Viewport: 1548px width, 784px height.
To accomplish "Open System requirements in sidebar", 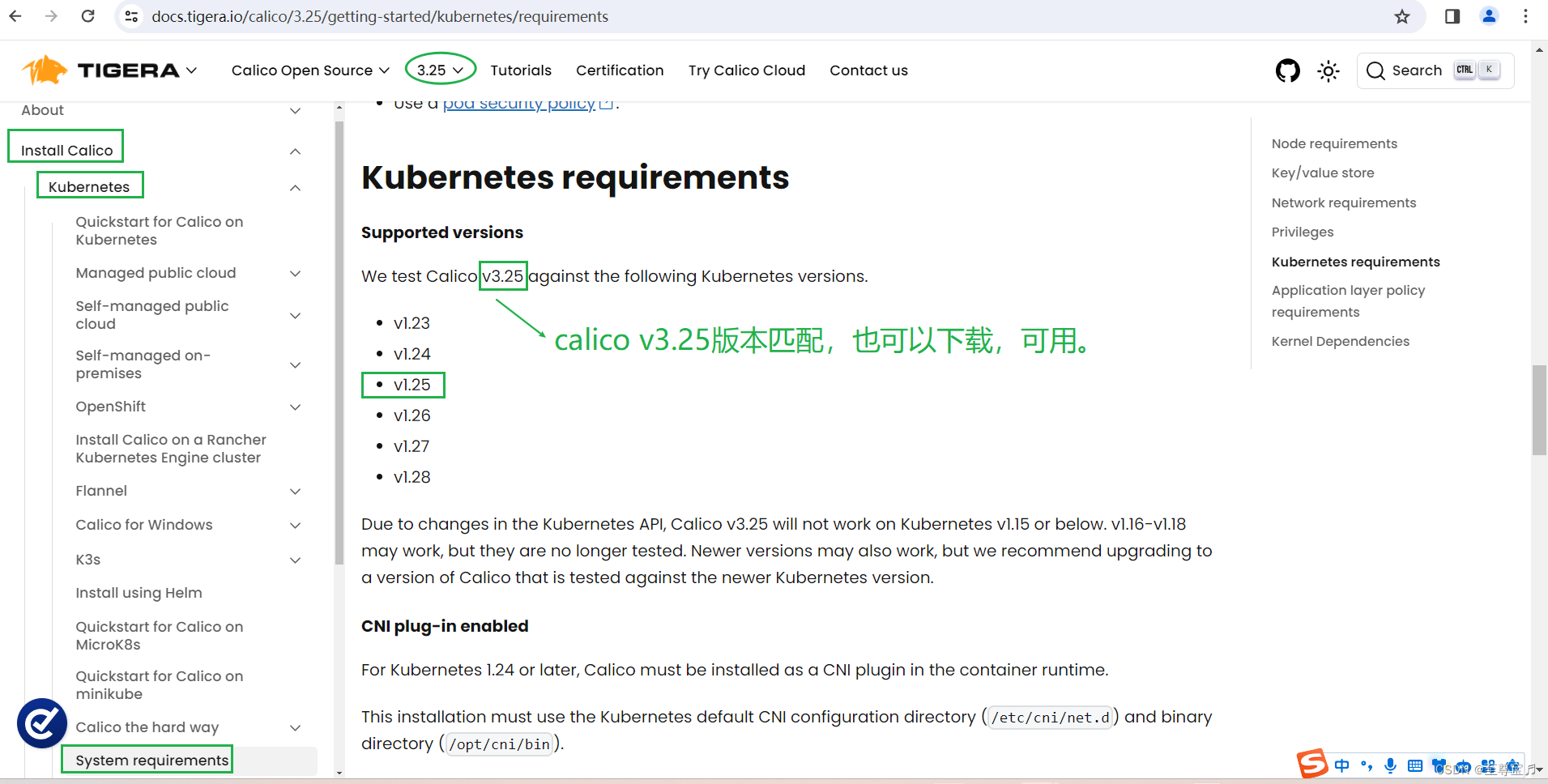I will [152, 761].
